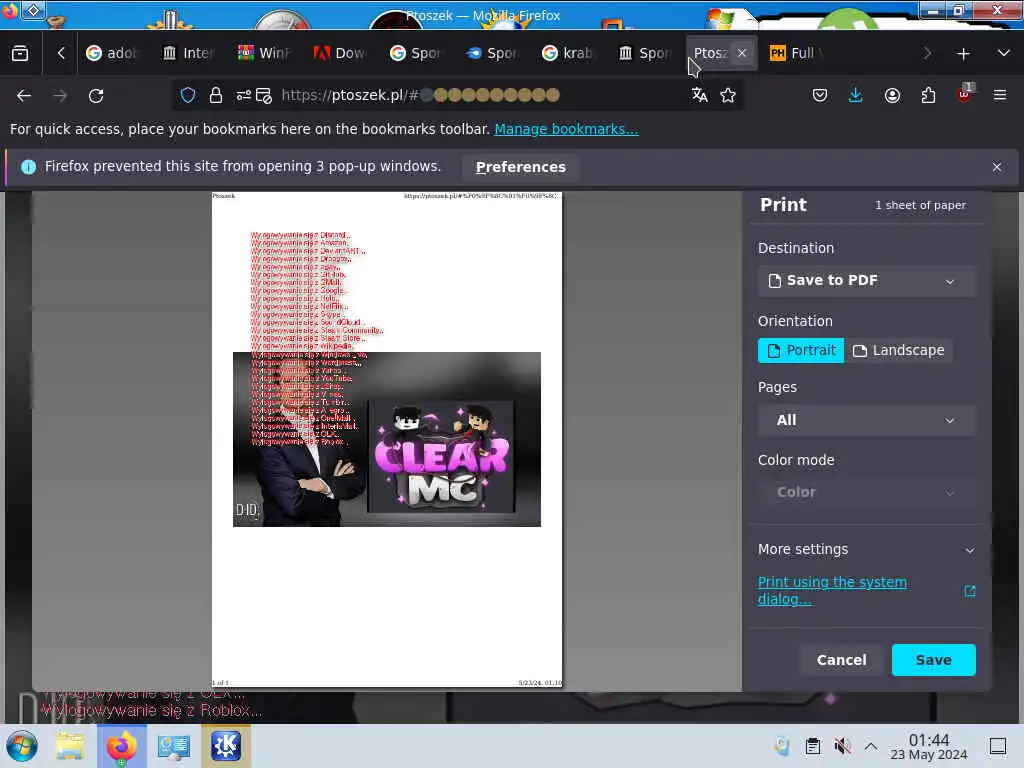Go back one page
This screenshot has width=1024, height=768.
click(x=24, y=95)
